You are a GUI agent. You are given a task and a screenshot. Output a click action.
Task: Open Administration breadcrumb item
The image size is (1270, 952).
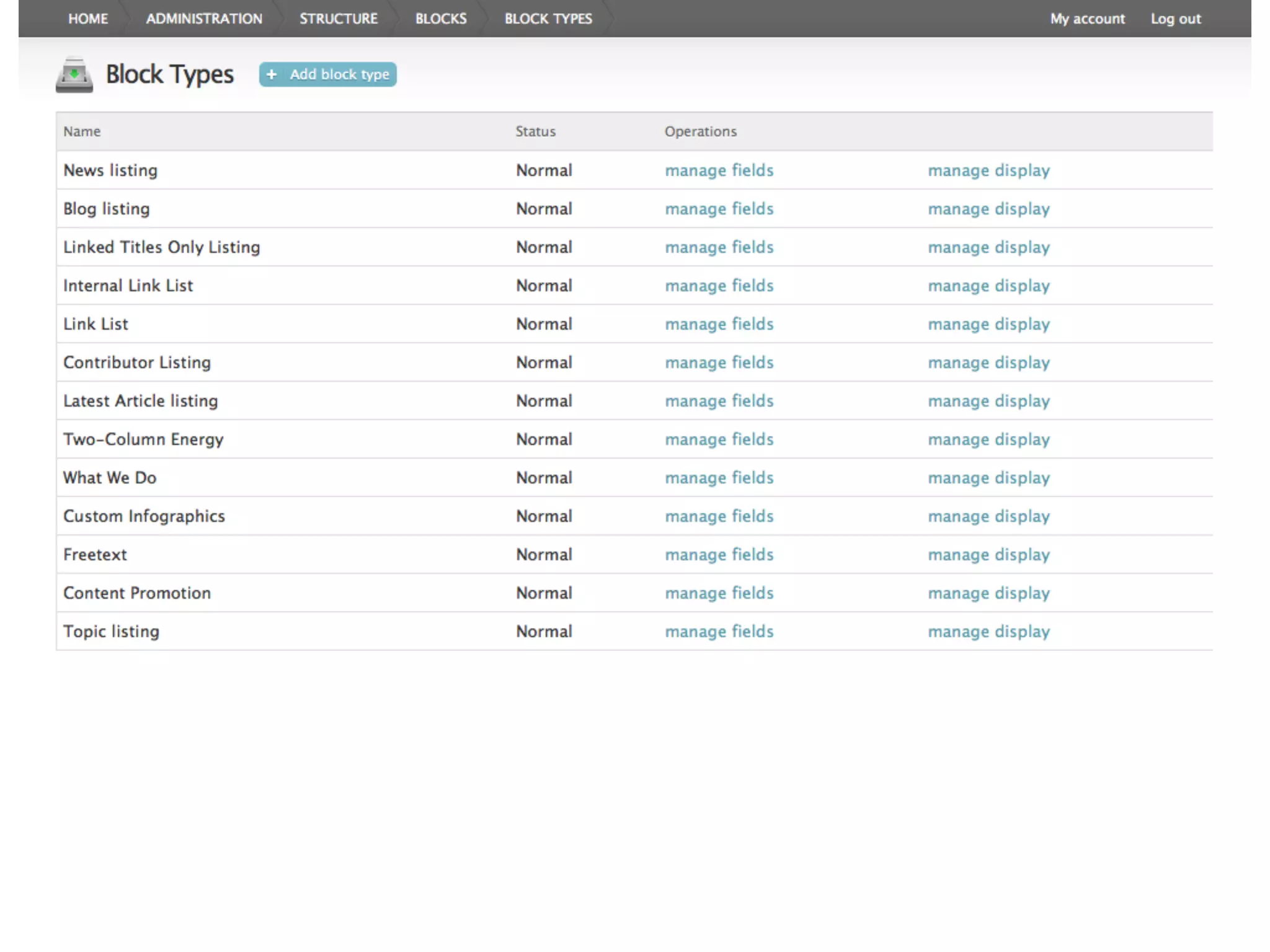(204, 19)
